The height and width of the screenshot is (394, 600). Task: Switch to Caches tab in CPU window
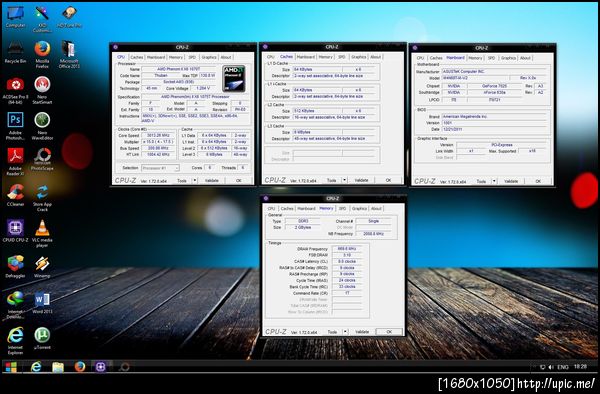pyautogui.click(x=137, y=57)
